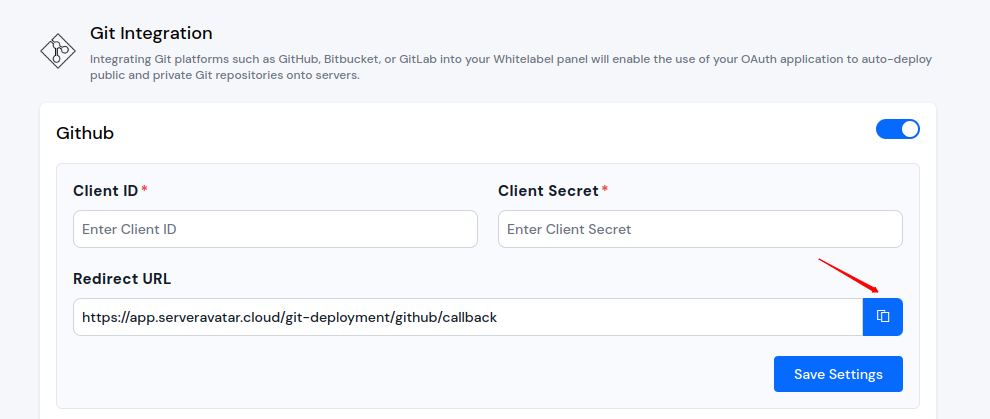Click the Redirect URL label

[122, 279]
